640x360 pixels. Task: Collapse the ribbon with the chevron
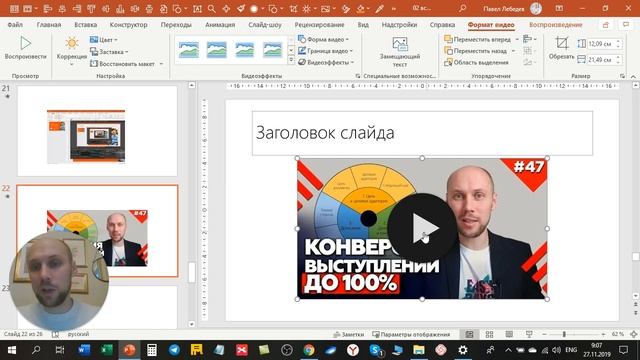pyautogui.click(x=633, y=76)
